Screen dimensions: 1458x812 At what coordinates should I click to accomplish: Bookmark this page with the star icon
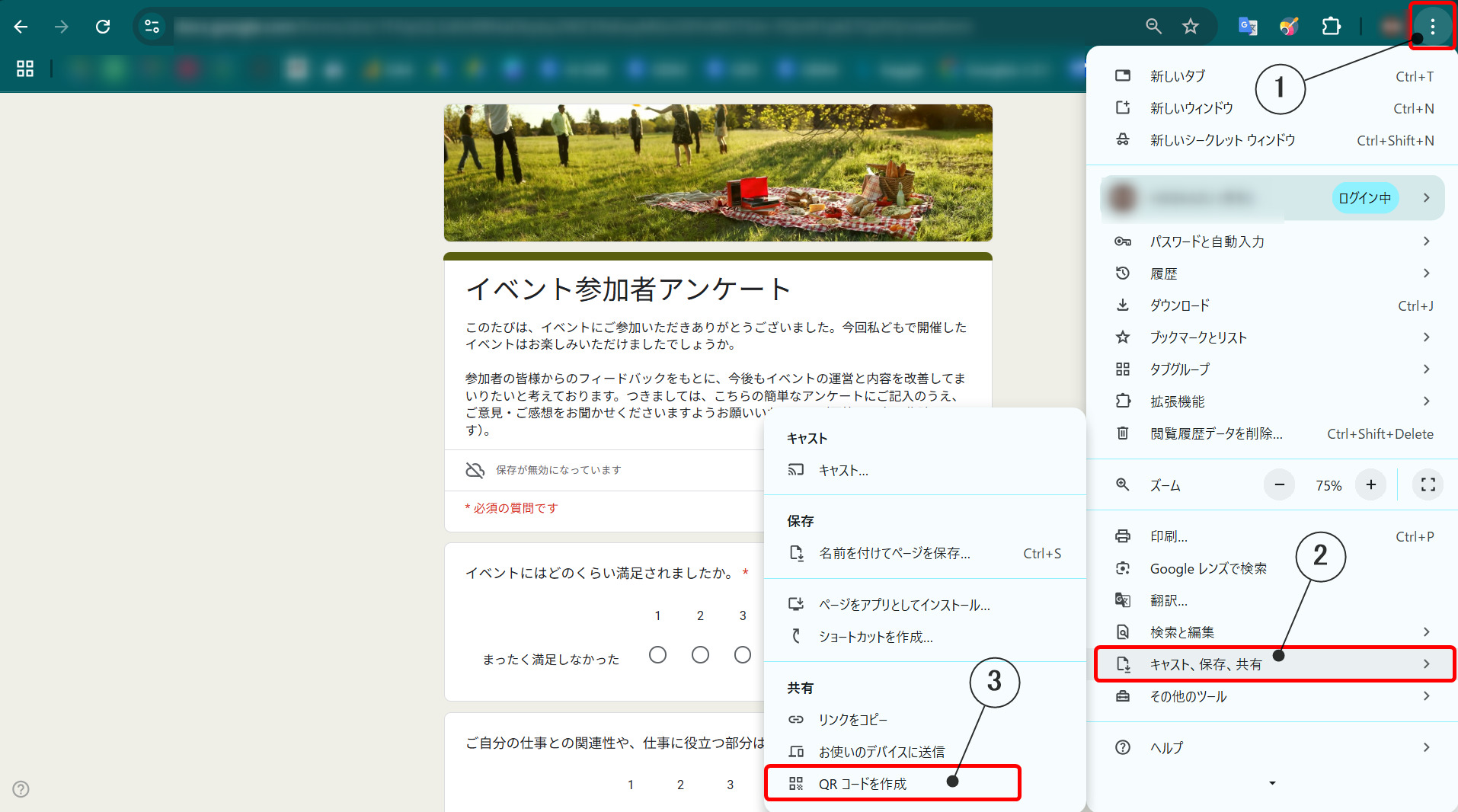pos(1191,26)
